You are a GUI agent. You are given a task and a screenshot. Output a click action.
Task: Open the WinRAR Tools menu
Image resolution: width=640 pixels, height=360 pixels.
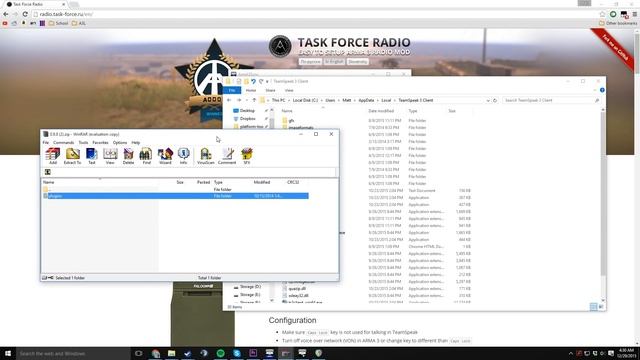coord(83,142)
